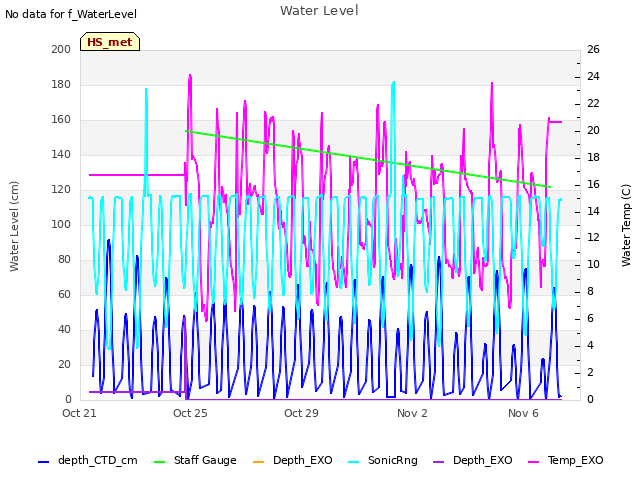Toggle SonicRng series label in legend
Screen dimensions: 640x480
pyautogui.click(x=393, y=460)
